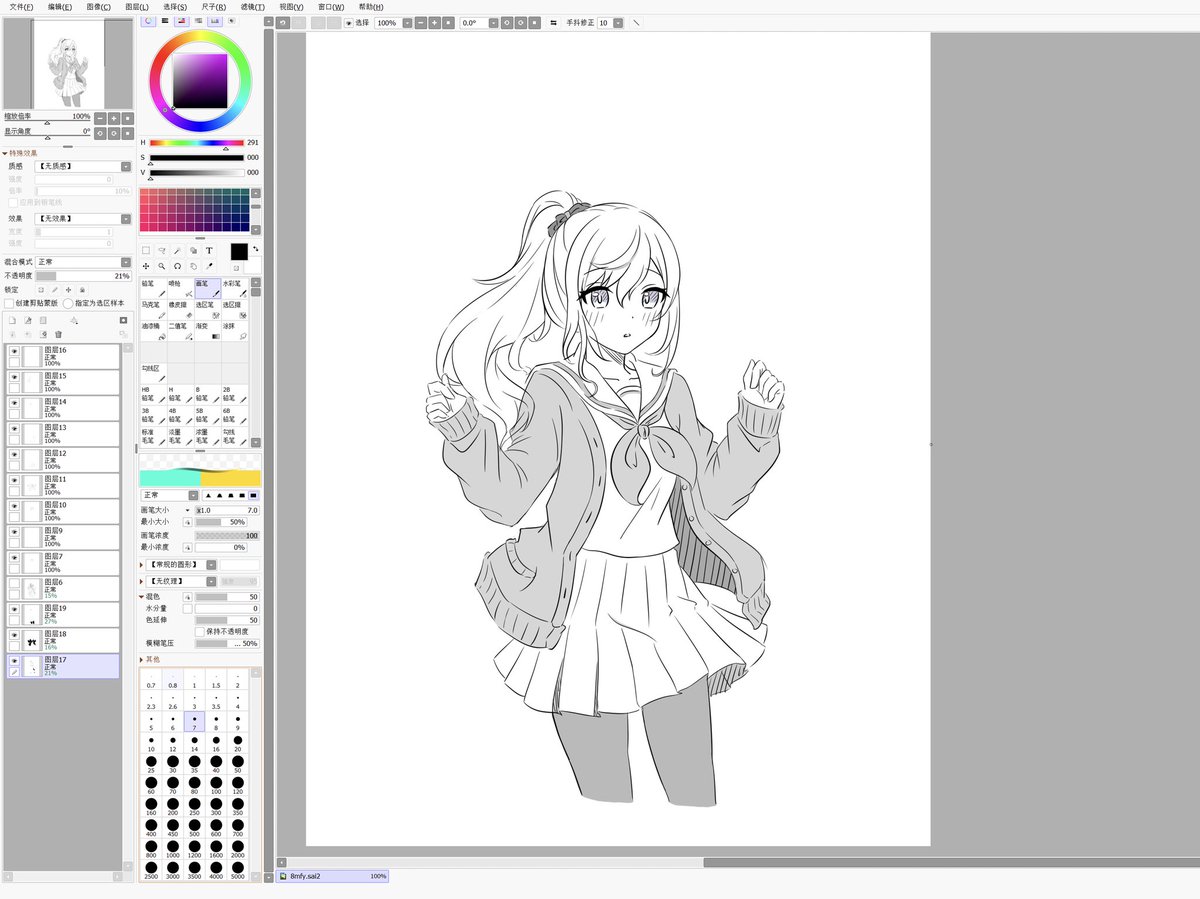Screen dimensions: 1200x899
Task: Select the 马克笔 marker tool
Action: click(x=153, y=309)
